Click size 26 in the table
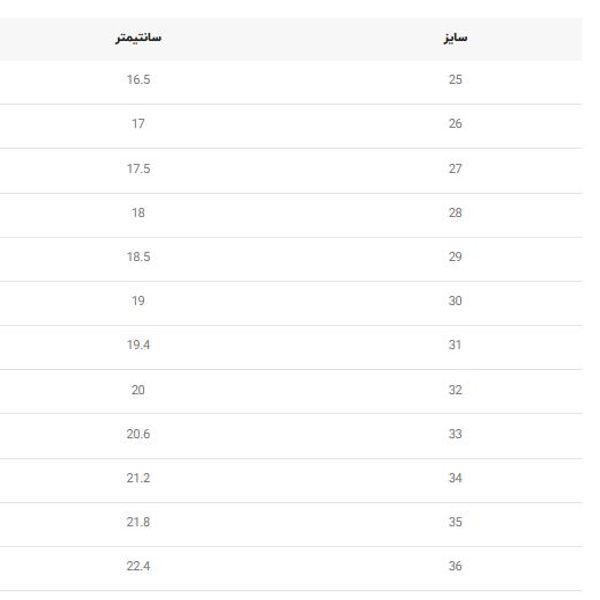This screenshot has width=600, height=600. (x=455, y=124)
